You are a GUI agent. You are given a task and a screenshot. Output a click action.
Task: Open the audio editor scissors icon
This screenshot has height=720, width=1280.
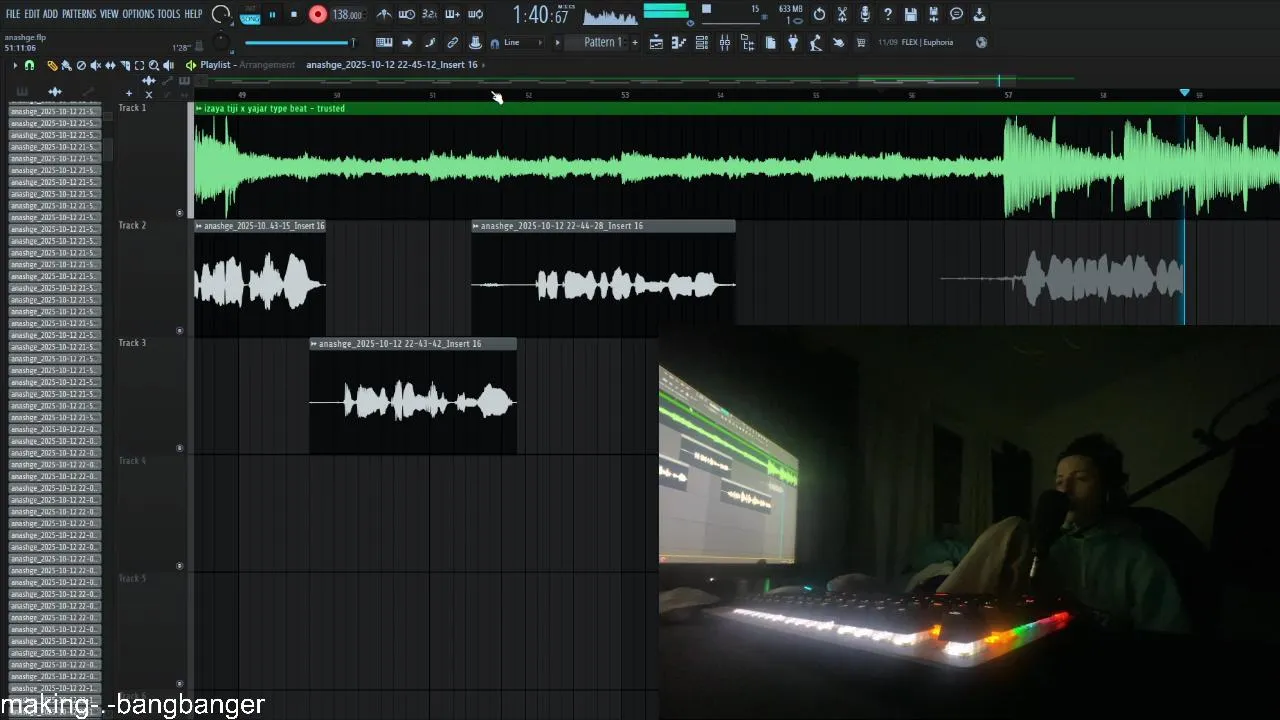tap(842, 14)
